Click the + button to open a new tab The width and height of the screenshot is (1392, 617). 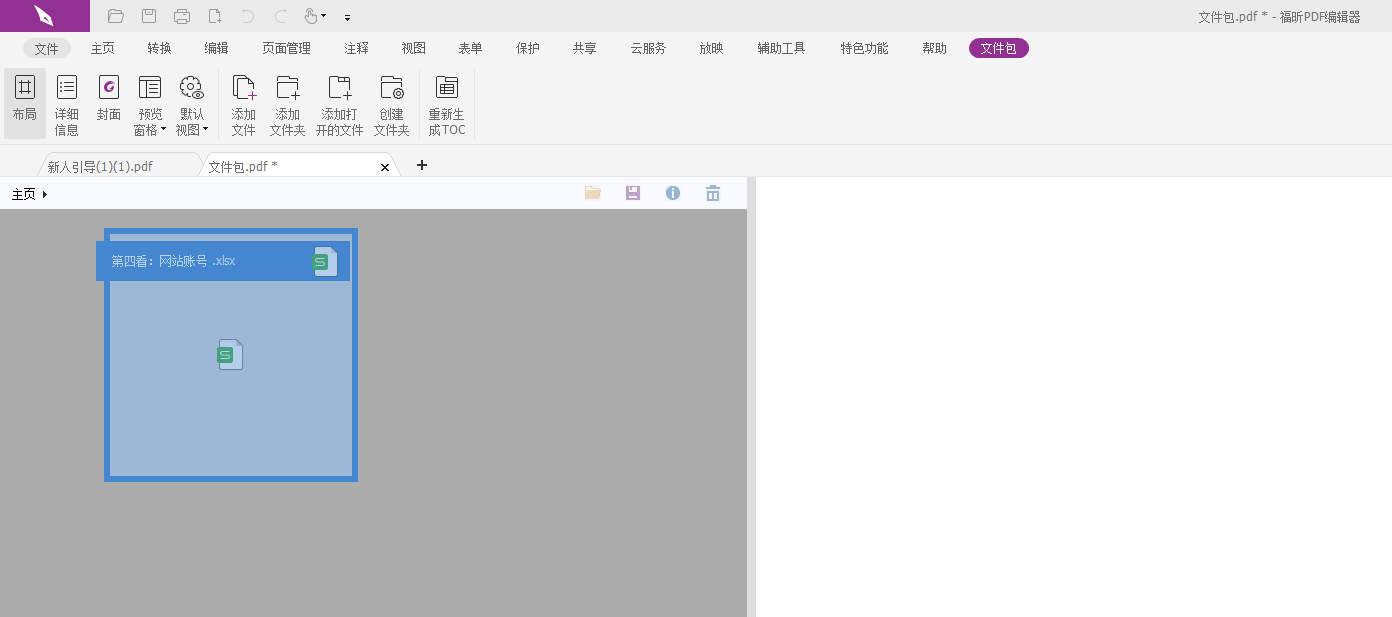click(x=421, y=165)
